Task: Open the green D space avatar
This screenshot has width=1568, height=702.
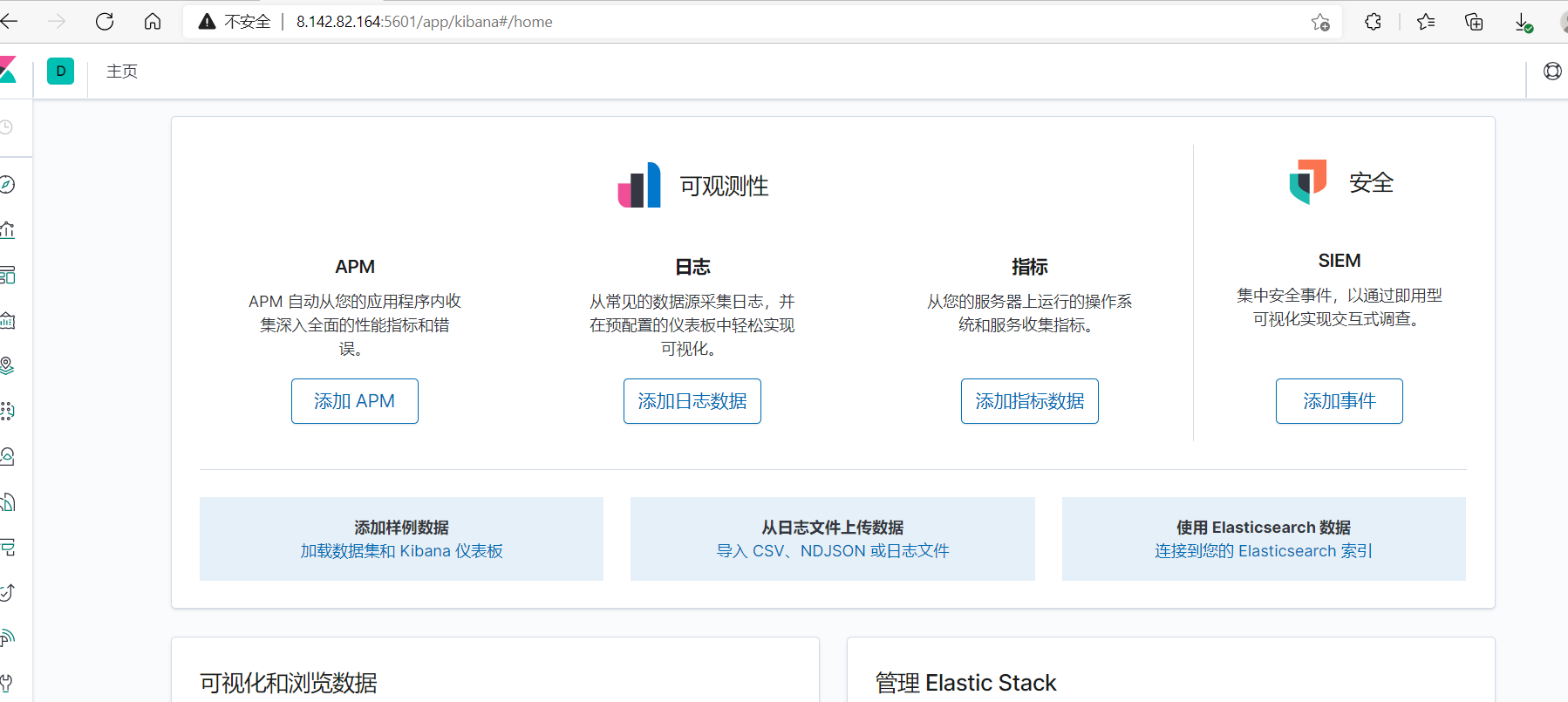Action: 60,72
